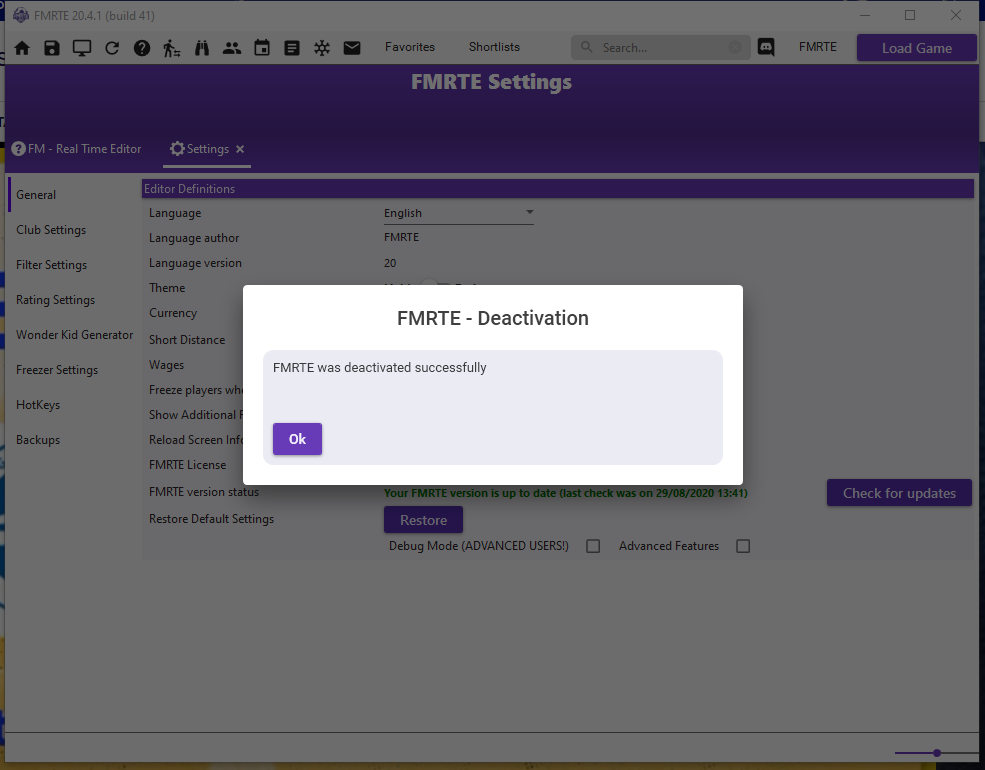Screen dimensions: 985x770
Task: Open the binoculars search icon
Action: click(x=202, y=48)
